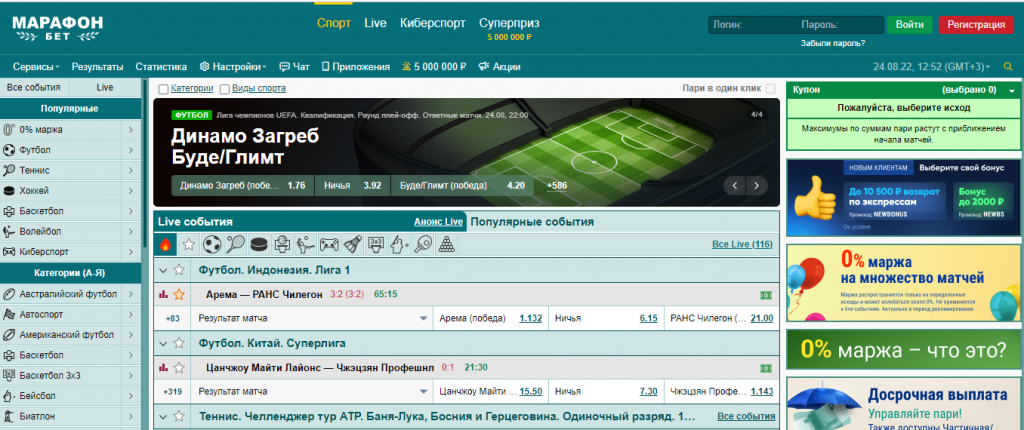Switch to the Популярные события tab

[x=532, y=222]
